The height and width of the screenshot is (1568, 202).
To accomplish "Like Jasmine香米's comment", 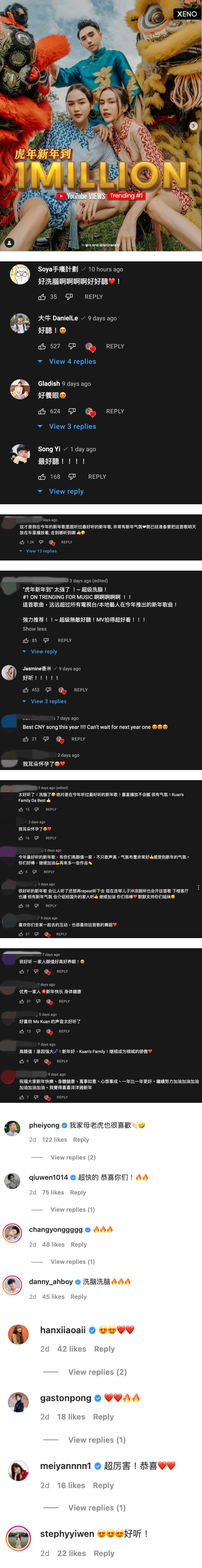I will click(x=26, y=690).
